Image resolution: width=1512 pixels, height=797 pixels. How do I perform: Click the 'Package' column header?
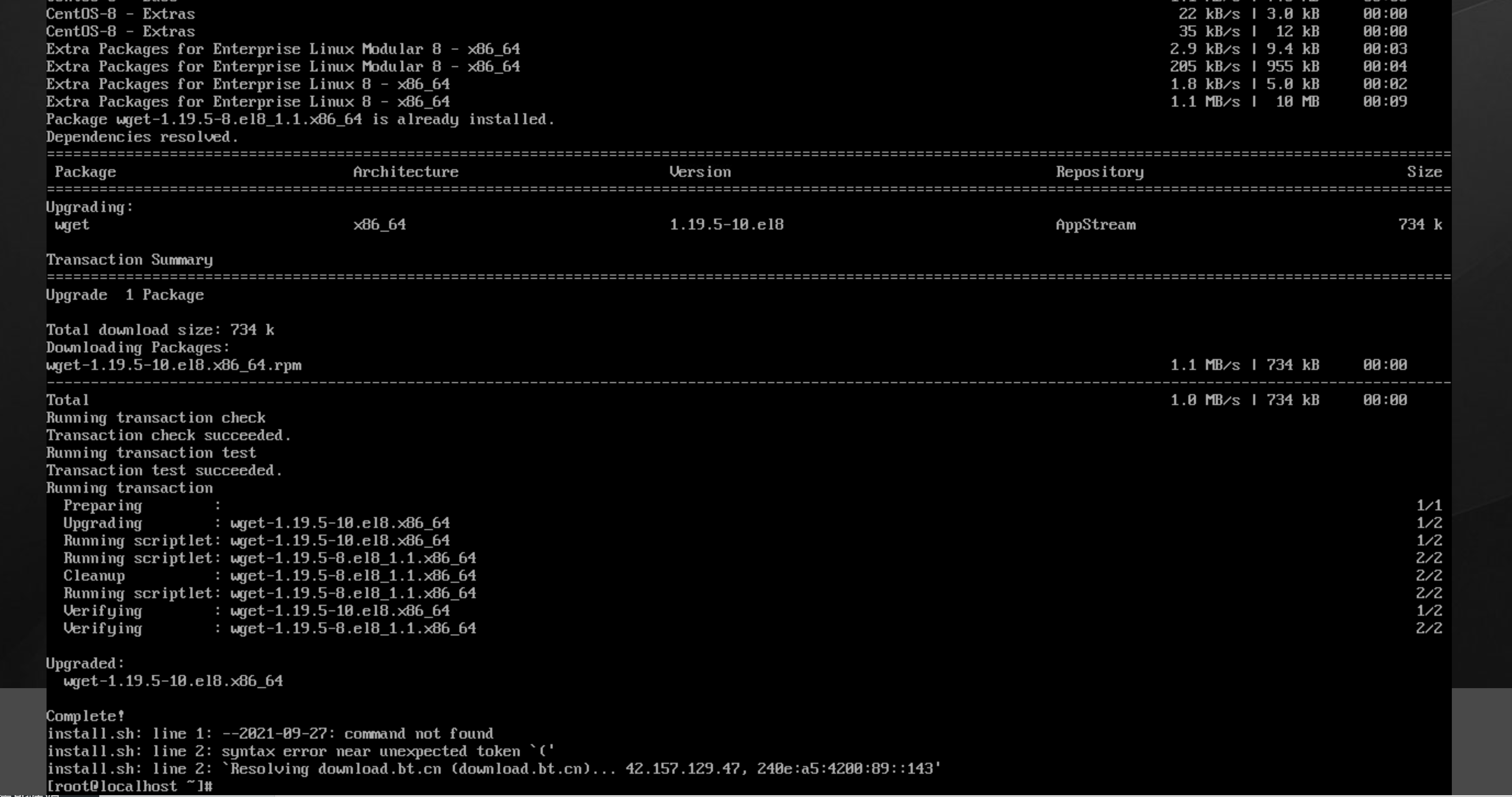pos(86,172)
